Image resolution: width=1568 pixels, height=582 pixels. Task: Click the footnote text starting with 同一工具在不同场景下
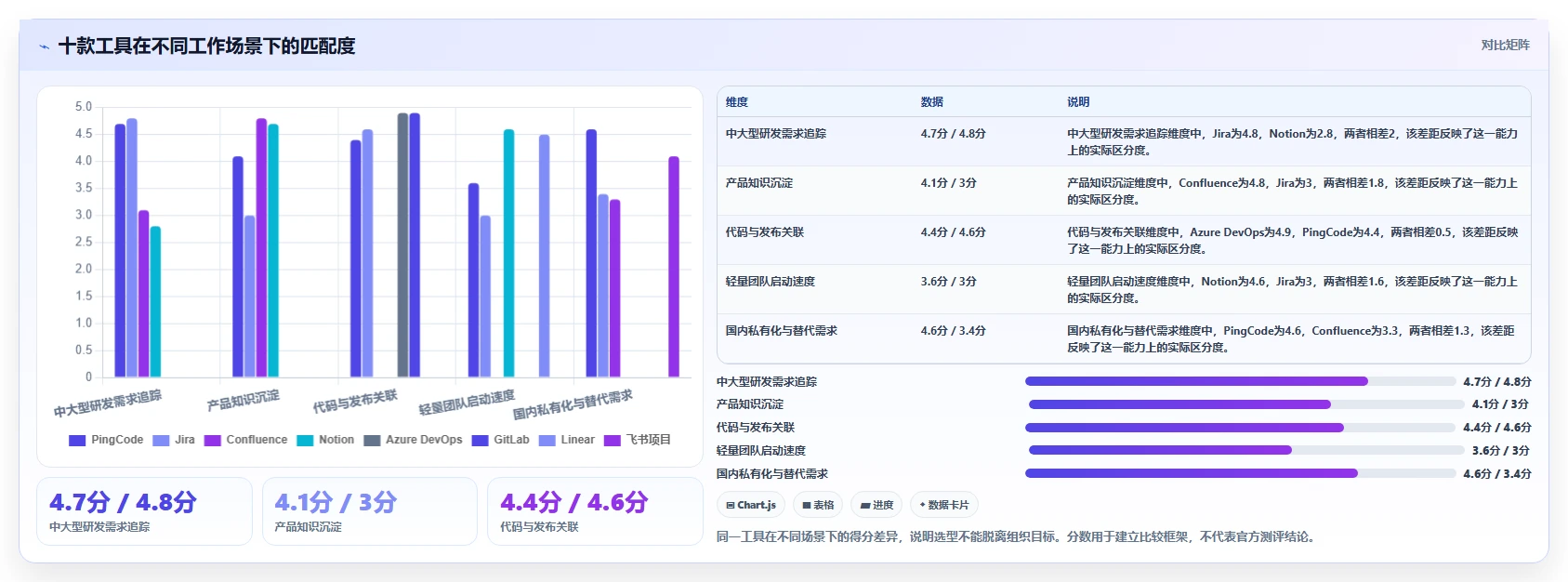pos(1018,536)
